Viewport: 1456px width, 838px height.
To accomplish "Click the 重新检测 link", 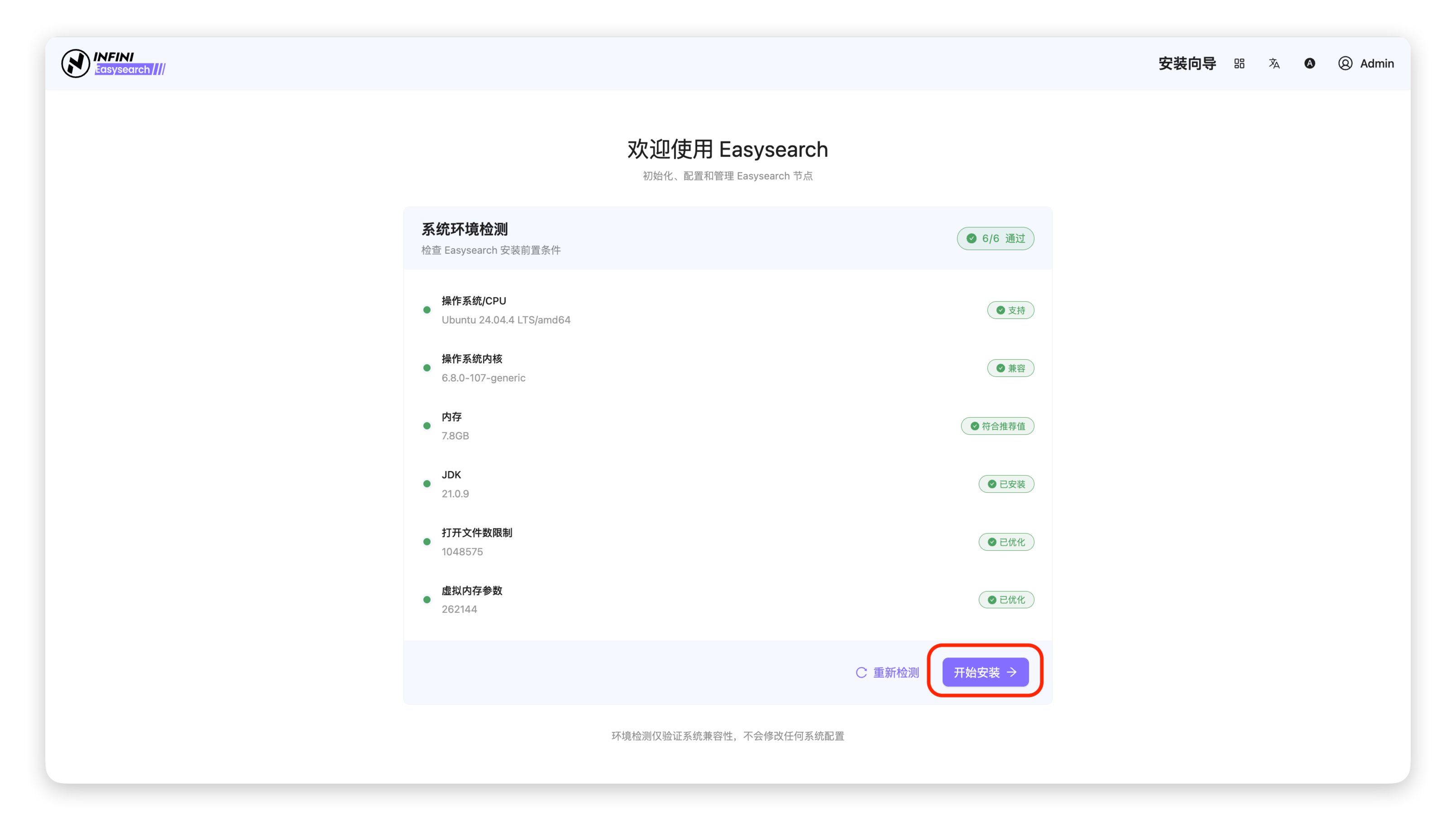I will click(x=896, y=672).
